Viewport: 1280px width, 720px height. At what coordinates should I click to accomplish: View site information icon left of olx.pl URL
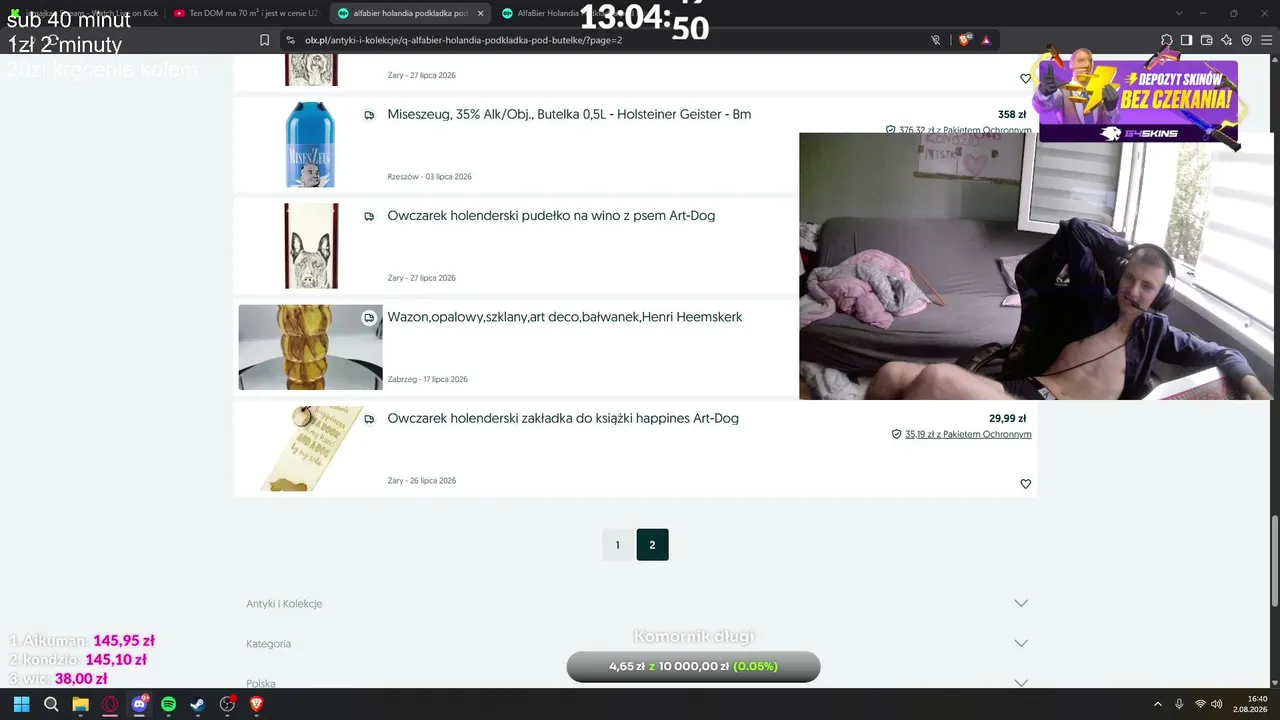[290, 40]
